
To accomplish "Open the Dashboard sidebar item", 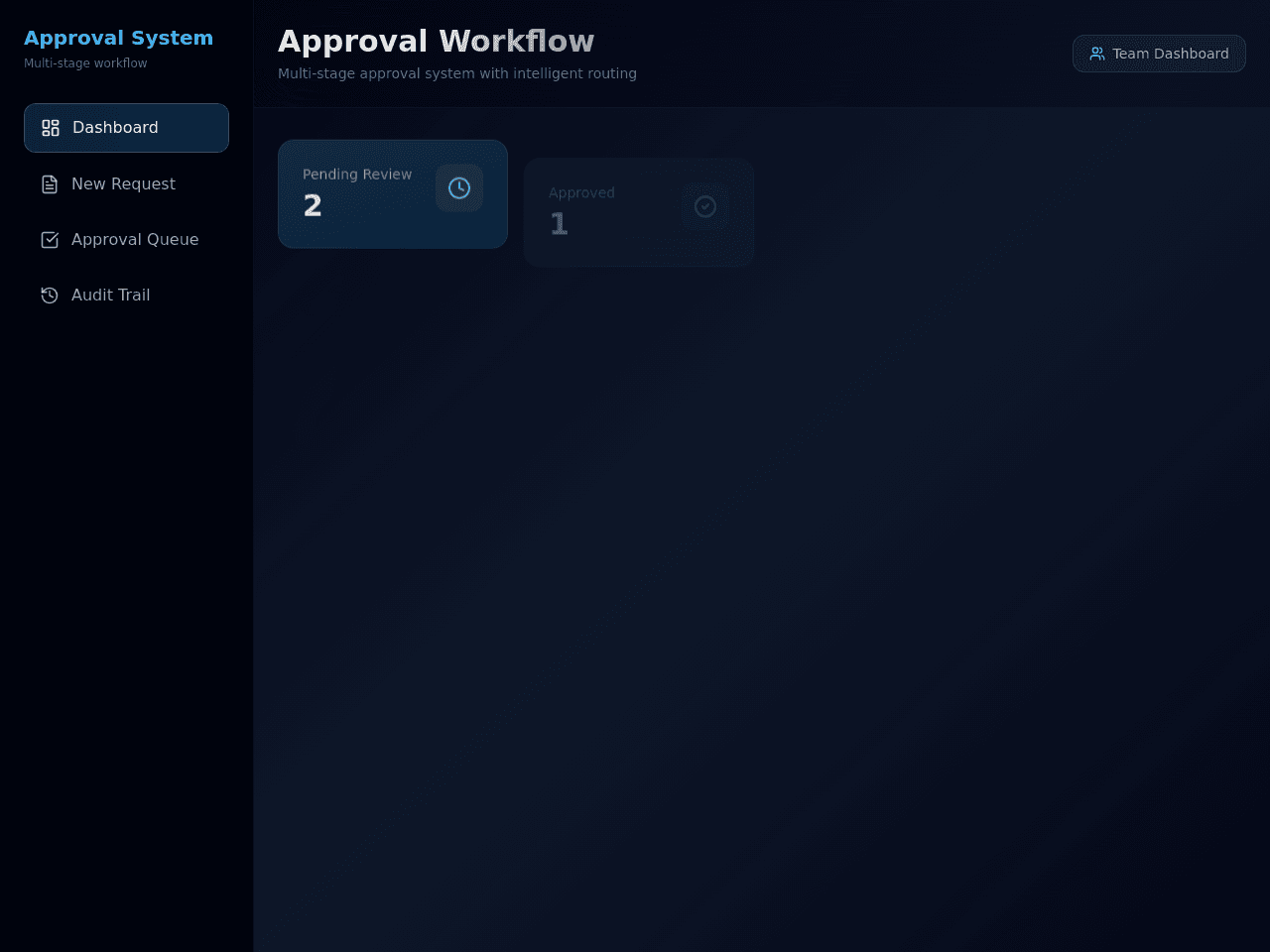I will (x=126, y=128).
